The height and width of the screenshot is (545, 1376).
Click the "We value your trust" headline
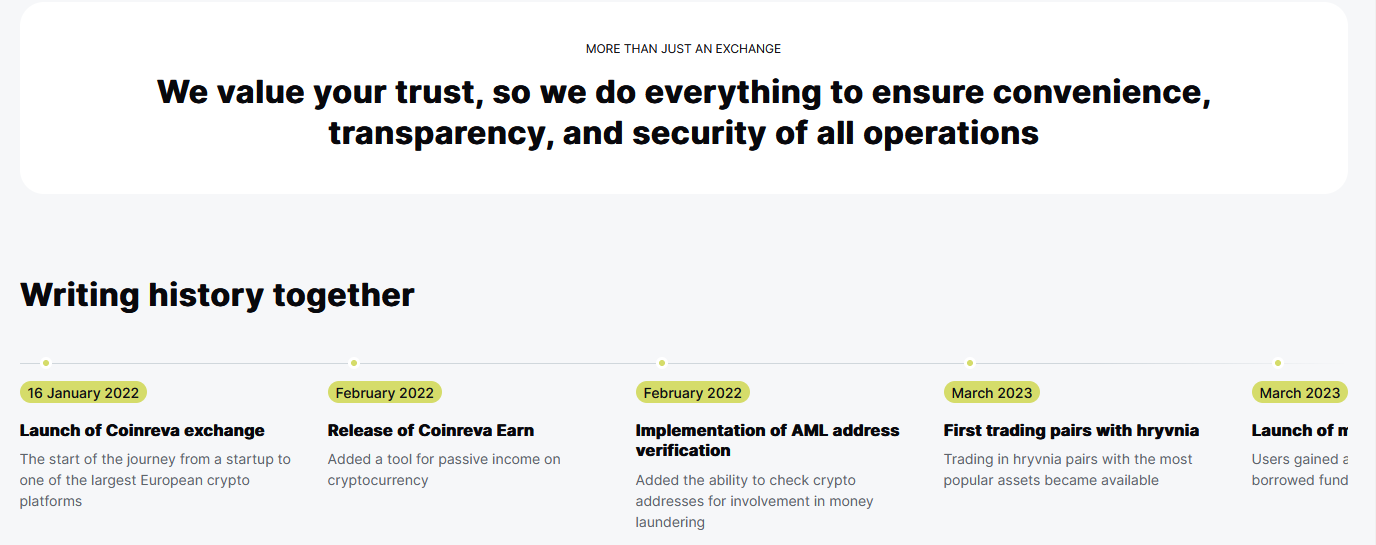click(684, 112)
